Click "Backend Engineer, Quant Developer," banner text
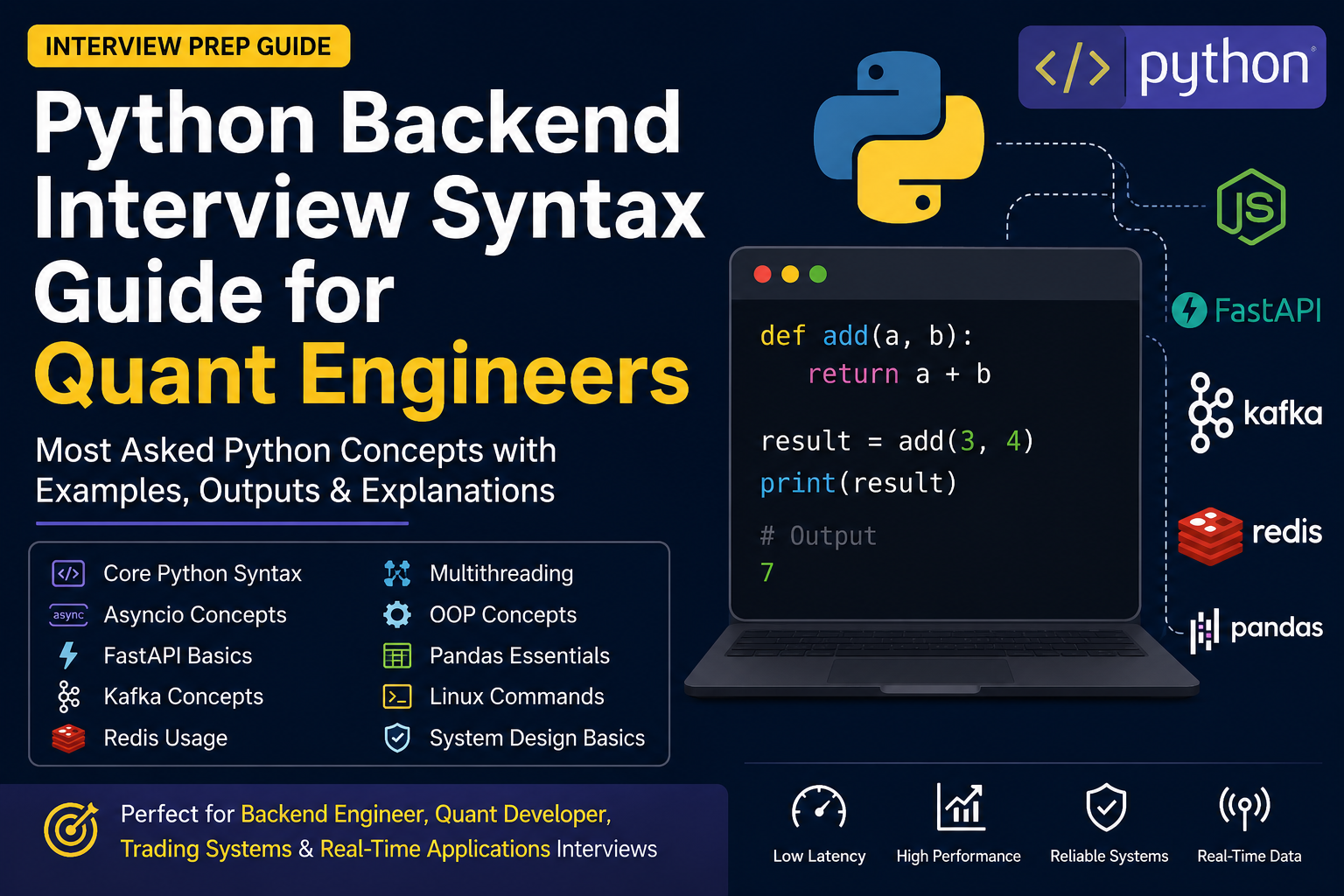 [x=426, y=815]
